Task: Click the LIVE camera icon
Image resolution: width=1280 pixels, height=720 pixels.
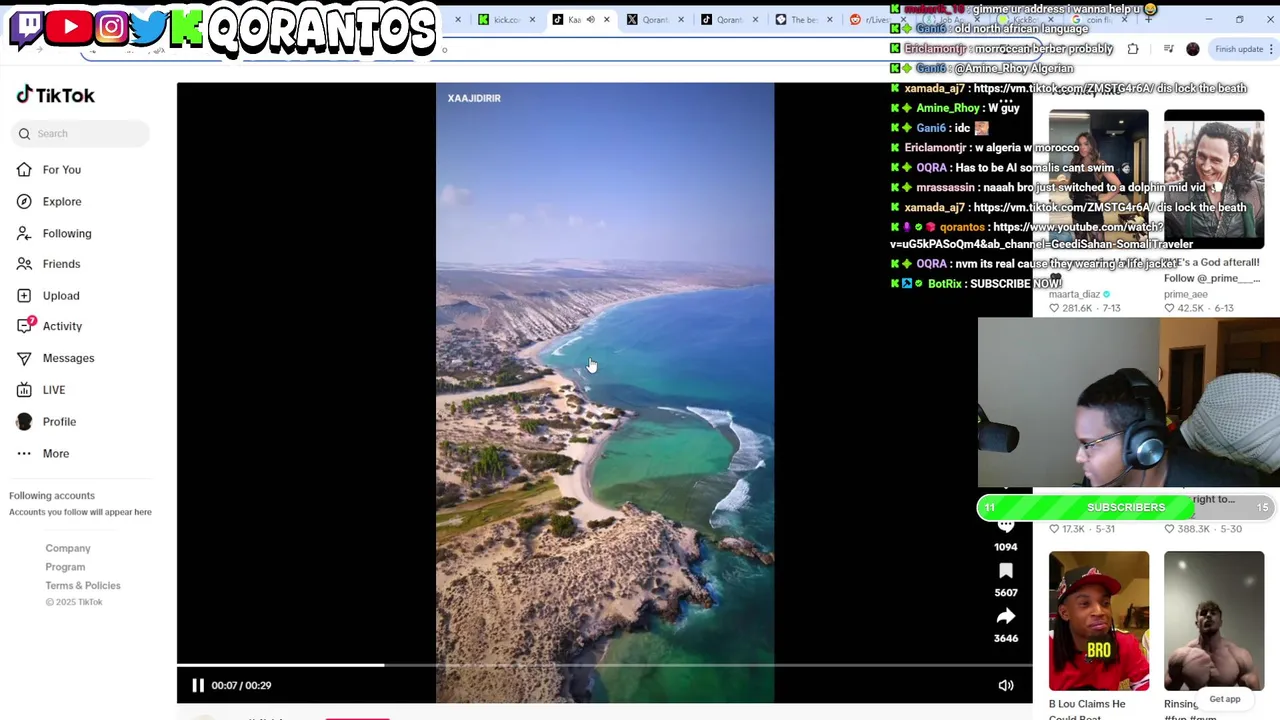Action: (24, 390)
